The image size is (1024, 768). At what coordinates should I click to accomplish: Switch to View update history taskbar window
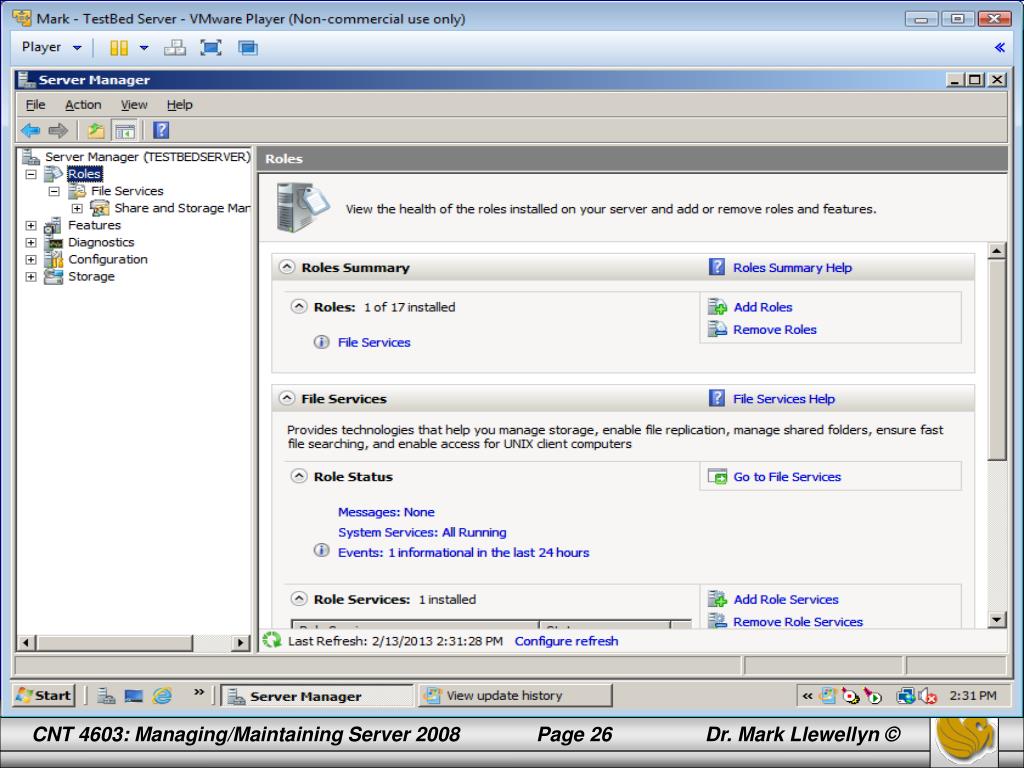[x=515, y=696]
